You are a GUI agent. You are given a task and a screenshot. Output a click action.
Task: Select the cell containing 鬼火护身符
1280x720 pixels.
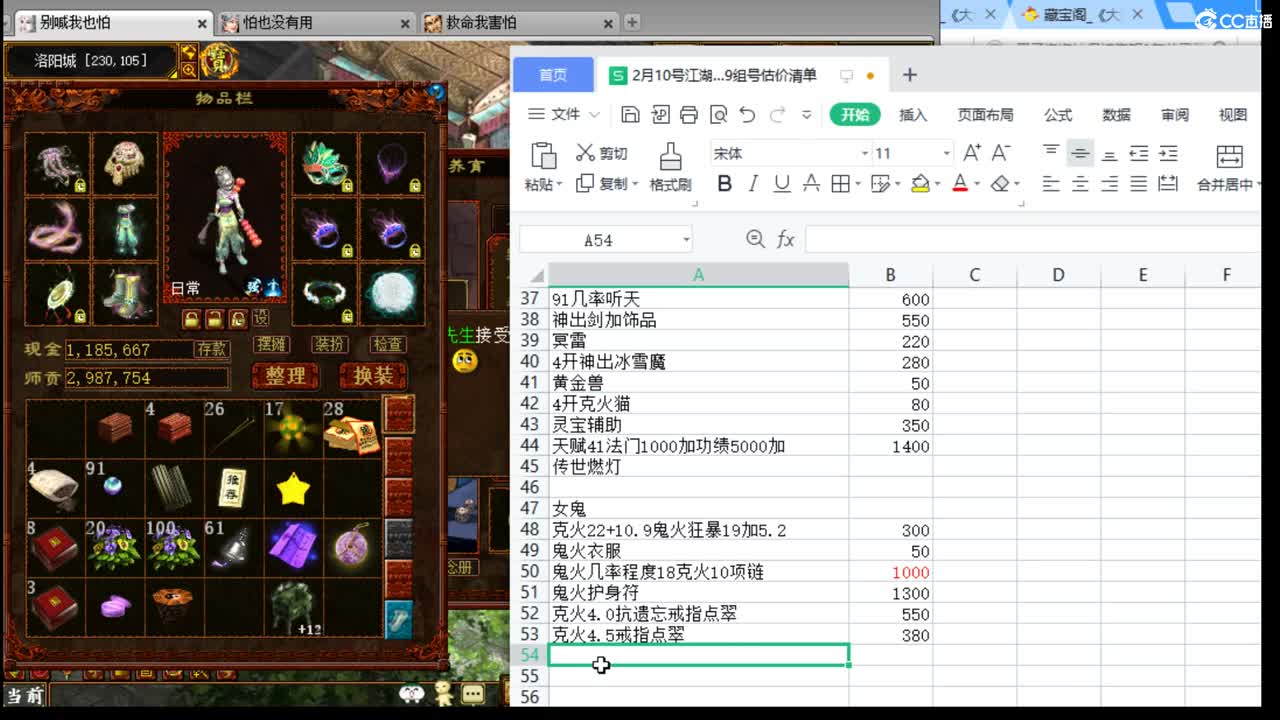(x=698, y=593)
